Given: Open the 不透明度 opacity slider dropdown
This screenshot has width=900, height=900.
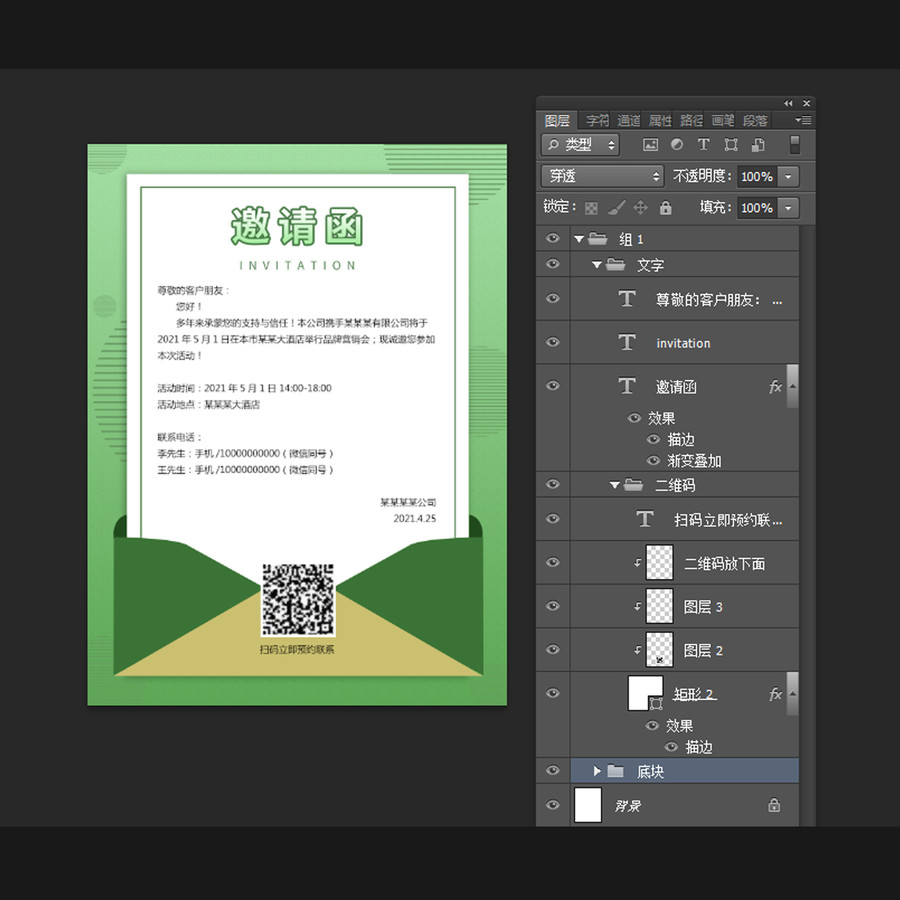Looking at the screenshot, I should tap(789, 177).
